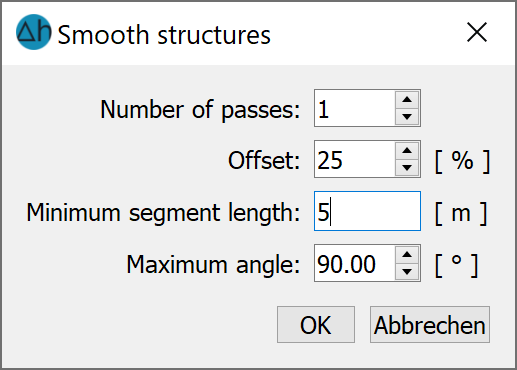Decrease the Offset percentage with down arrow
The width and height of the screenshot is (517, 370).
coord(407,168)
